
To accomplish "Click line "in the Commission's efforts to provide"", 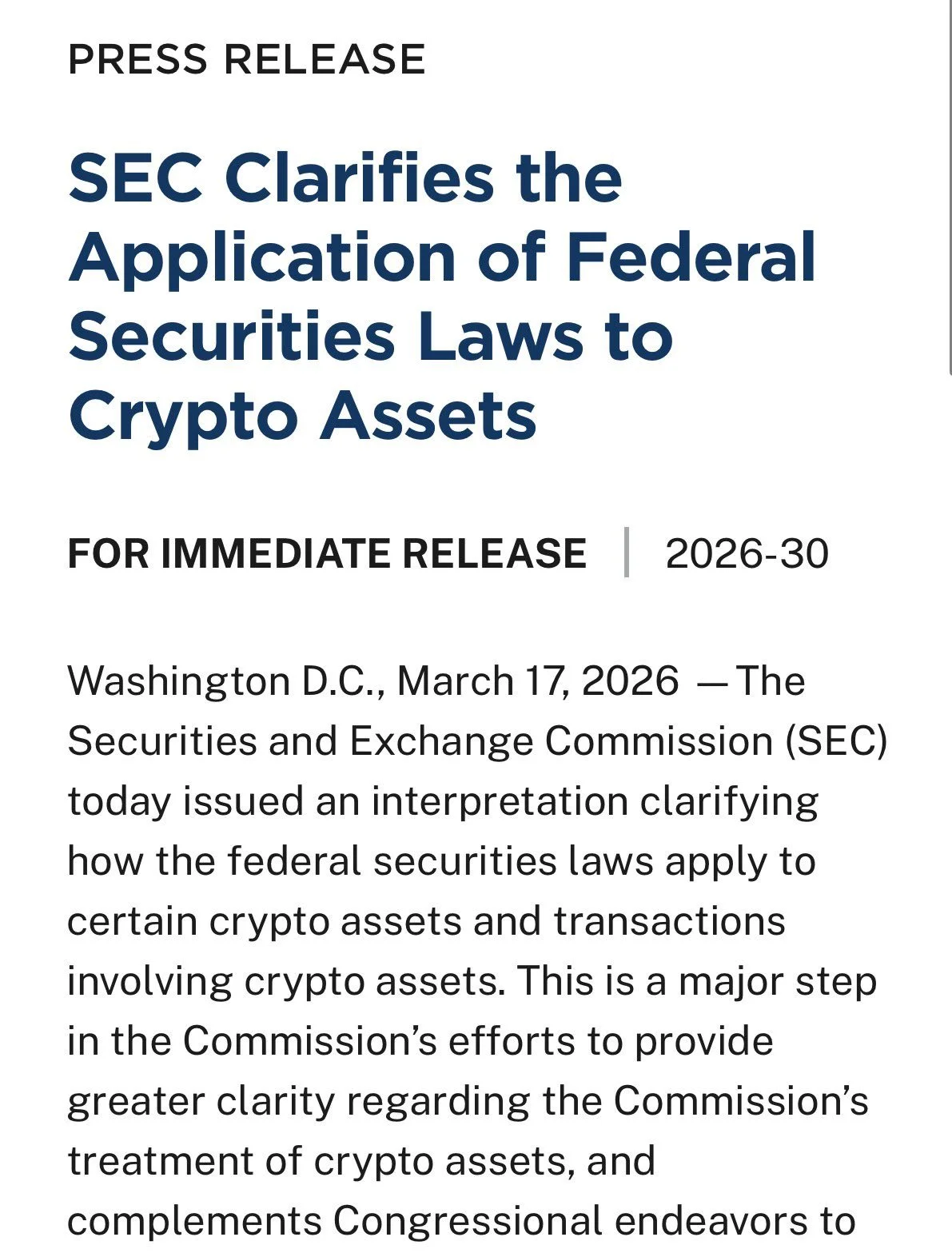I will click(420, 1041).
